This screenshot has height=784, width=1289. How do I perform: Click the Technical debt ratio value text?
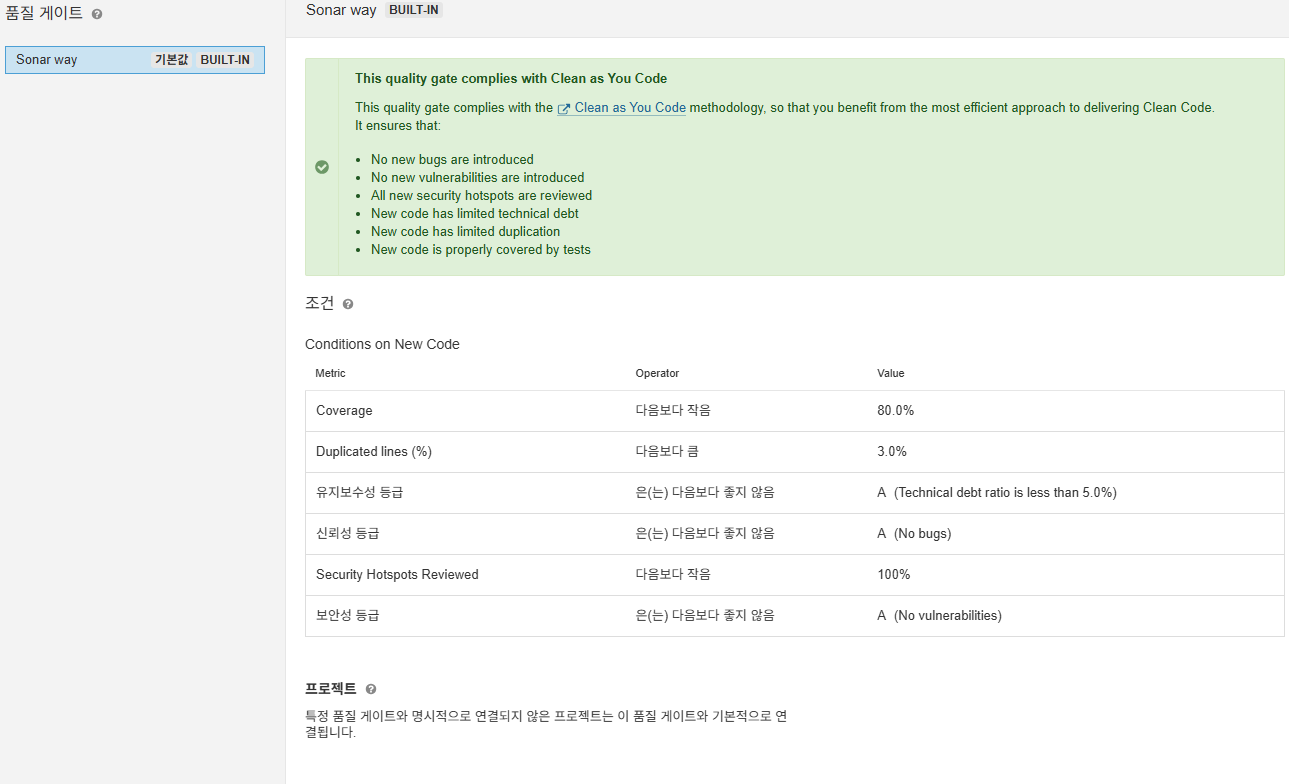pyautogui.click(x=1005, y=493)
